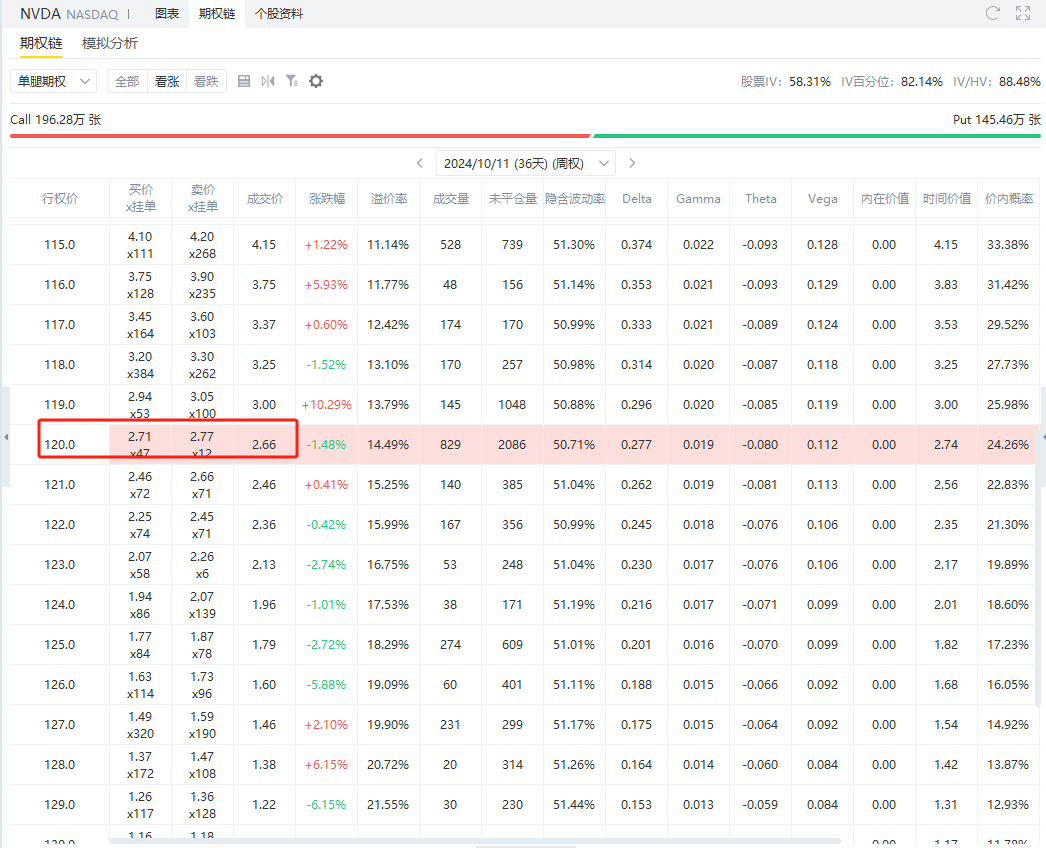This screenshot has height=848, width=1046.
Task: Sort by 溢价率 column header
Action: point(389,198)
